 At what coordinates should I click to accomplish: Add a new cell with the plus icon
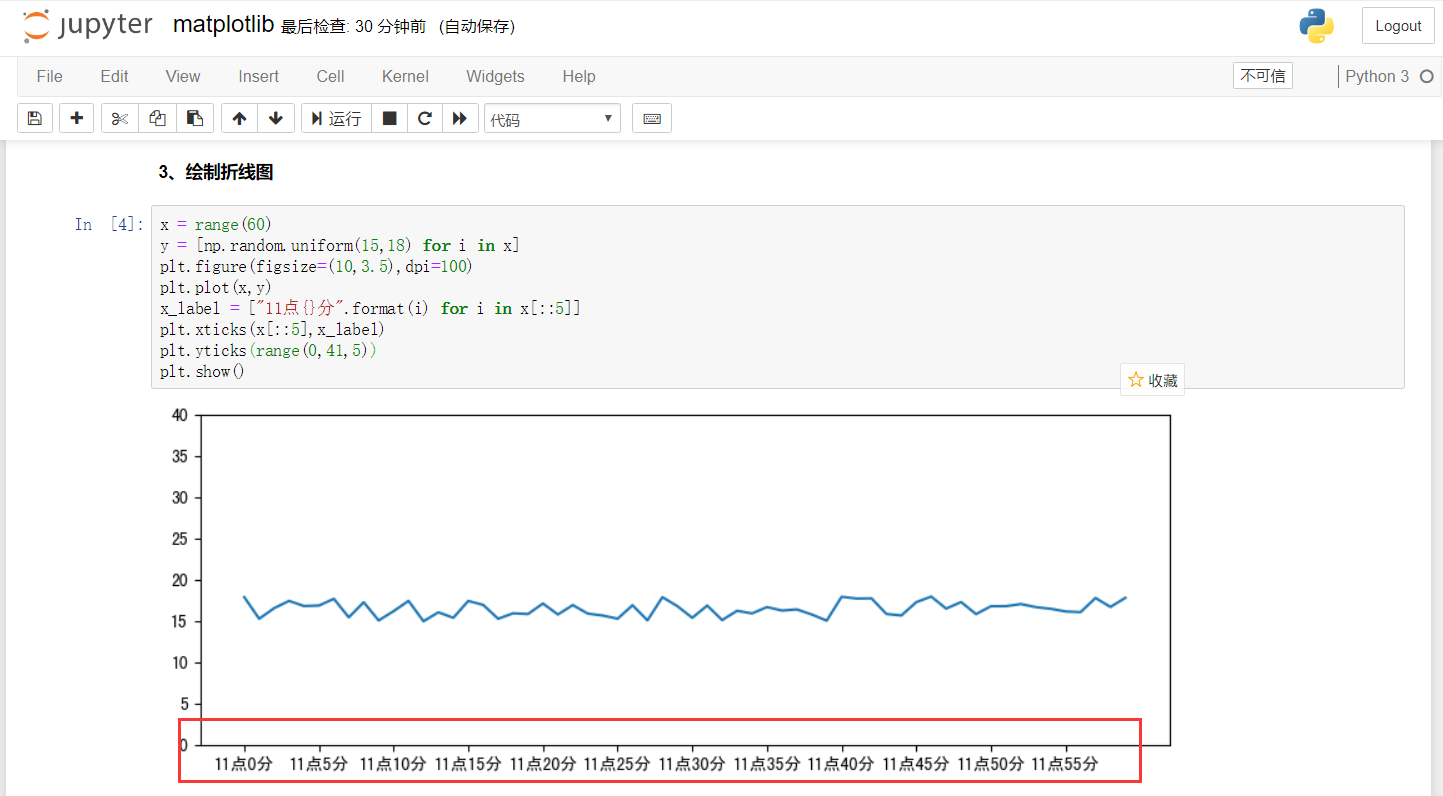pyautogui.click(x=76, y=117)
